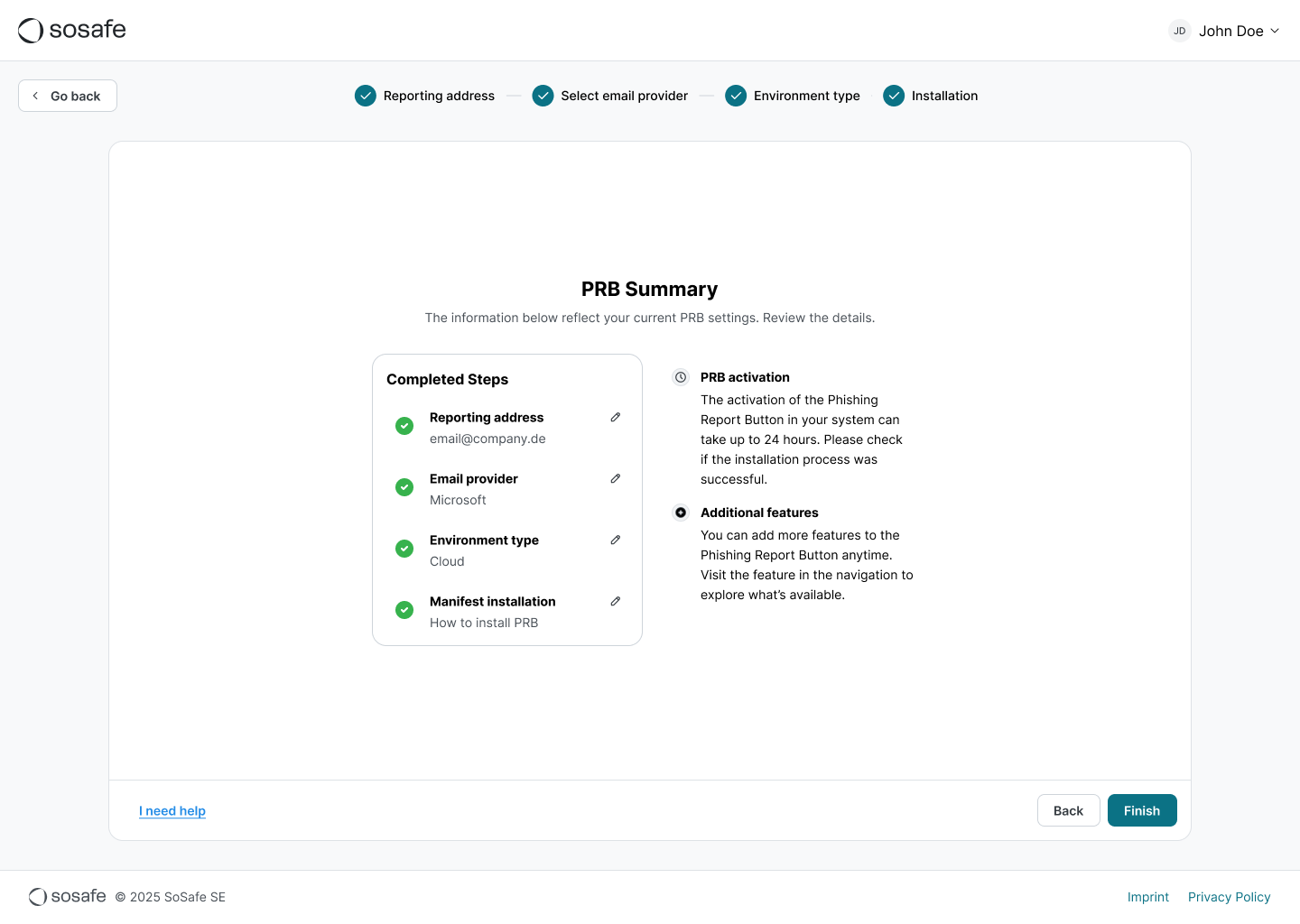Open the John Doe account dropdown
1300x924 pixels.
click(x=1237, y=31)
